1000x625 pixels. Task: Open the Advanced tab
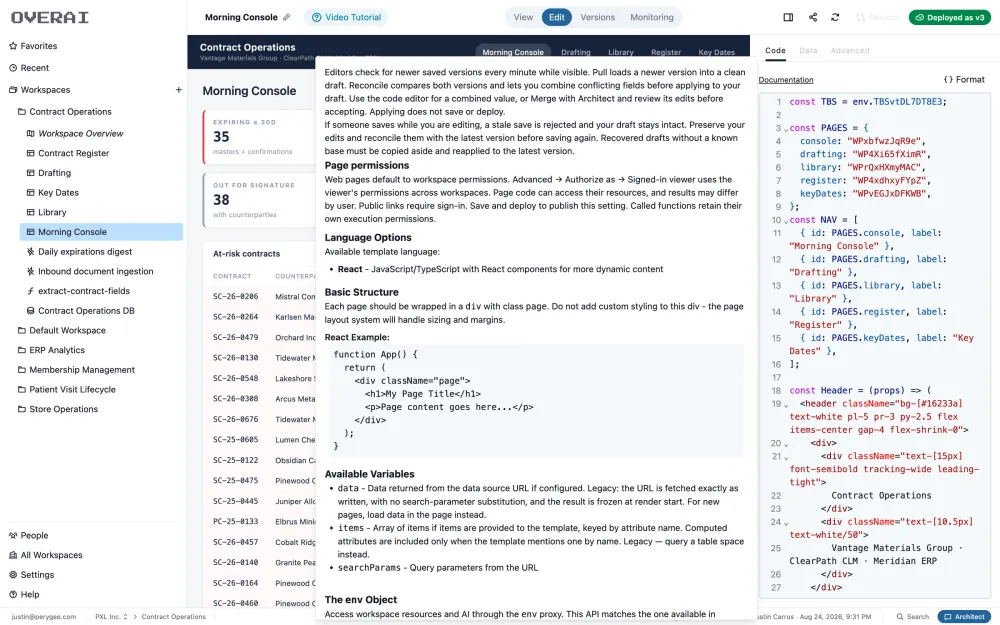pos(849,50)
